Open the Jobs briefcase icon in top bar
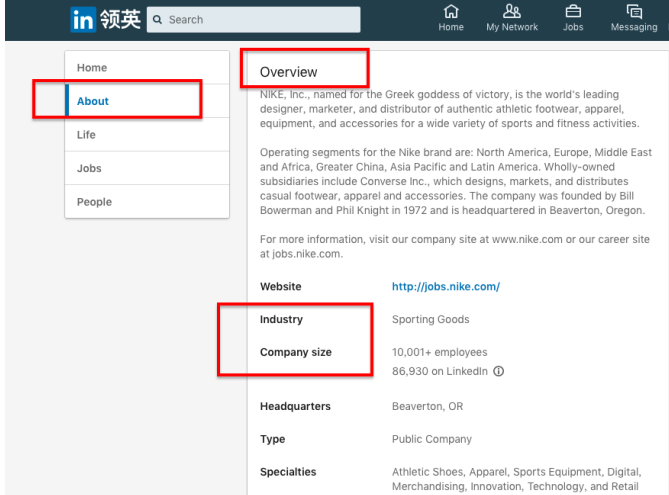Image resolution: width=669 pixels, height=495 pixels. click(x=573, y=12)
